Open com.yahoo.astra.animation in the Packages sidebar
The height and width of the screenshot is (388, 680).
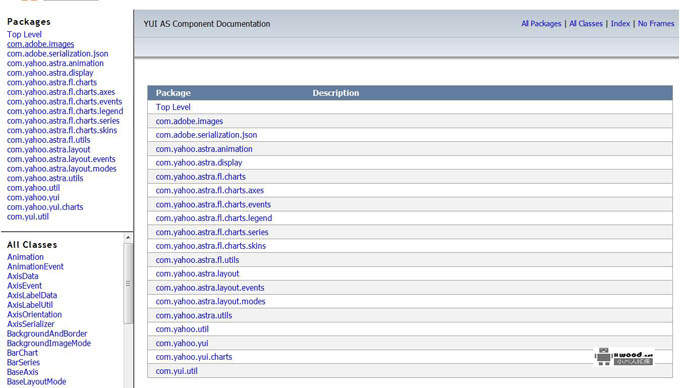[x=55, y=63]
